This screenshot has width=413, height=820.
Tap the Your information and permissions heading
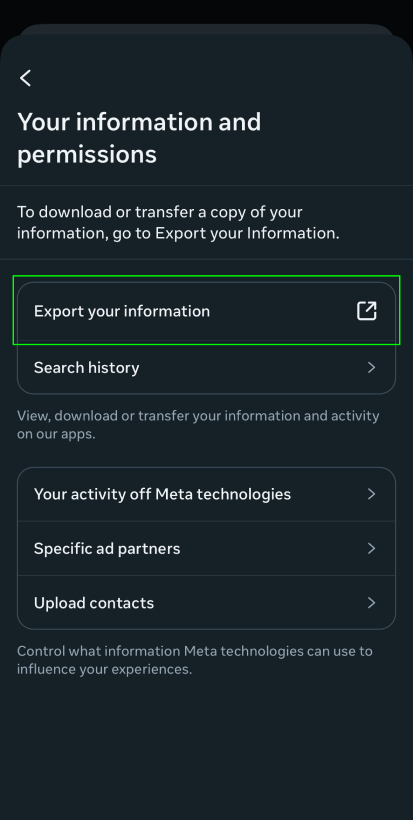[x=139, y=138]
